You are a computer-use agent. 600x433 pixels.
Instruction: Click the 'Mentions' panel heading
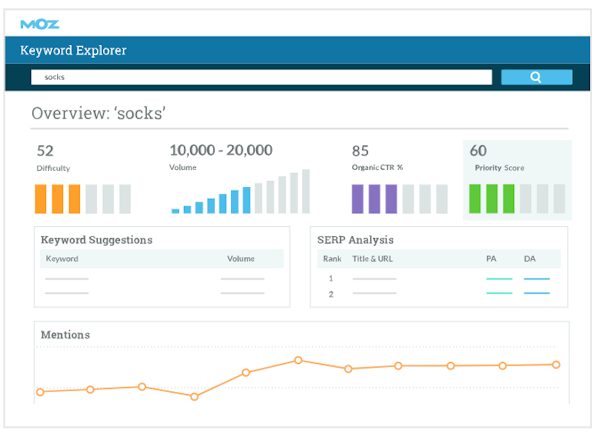click(x=65, y=335)
